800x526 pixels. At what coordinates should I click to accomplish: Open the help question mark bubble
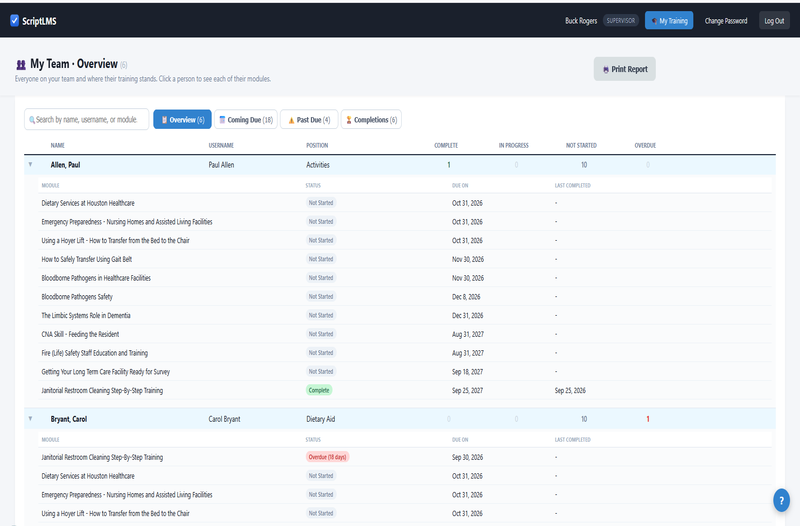[x=781, y=500]
